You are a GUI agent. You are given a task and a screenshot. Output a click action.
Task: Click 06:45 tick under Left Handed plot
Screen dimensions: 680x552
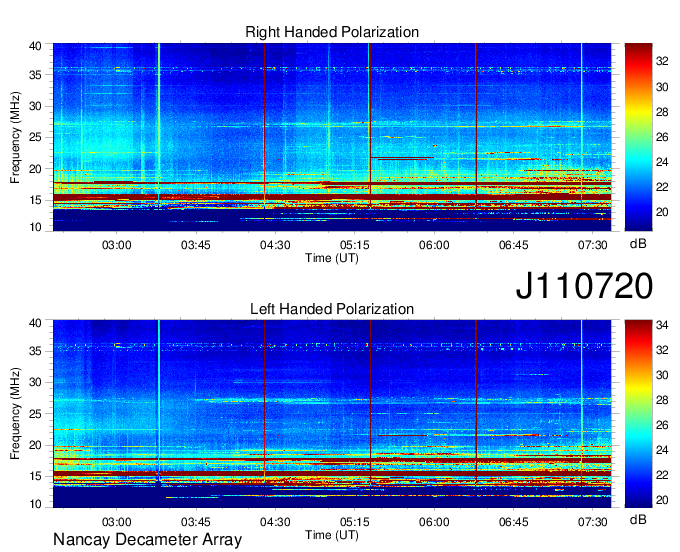point(513,521)
